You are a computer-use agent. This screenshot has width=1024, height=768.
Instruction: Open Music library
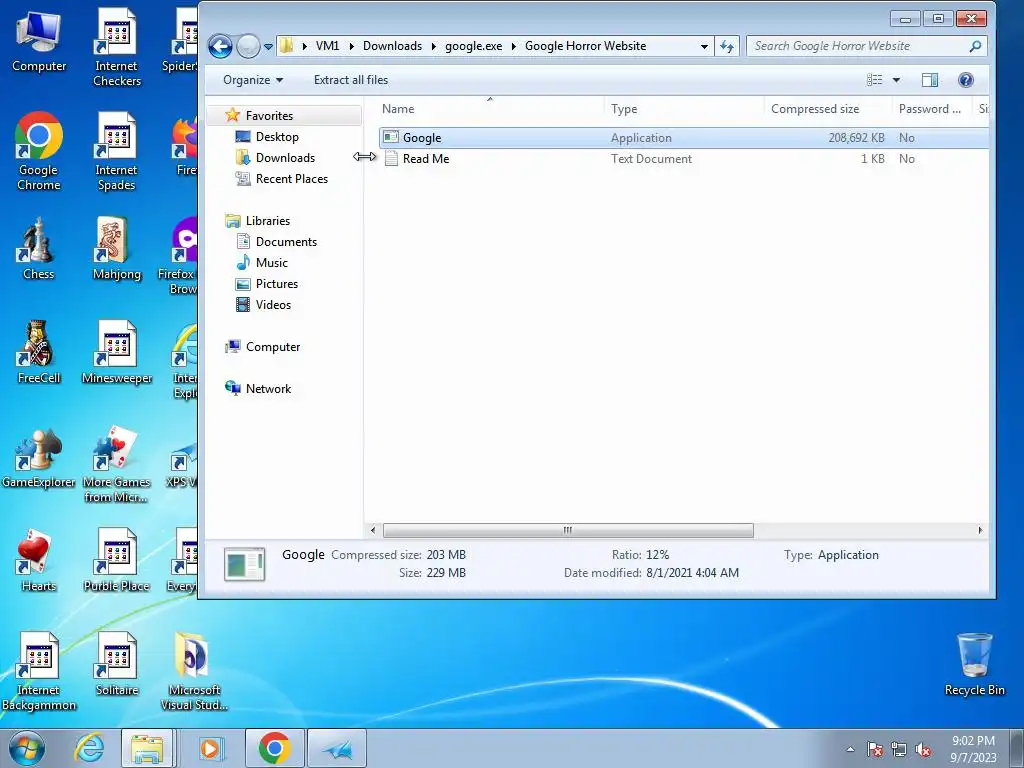click(x=272, y=263)
